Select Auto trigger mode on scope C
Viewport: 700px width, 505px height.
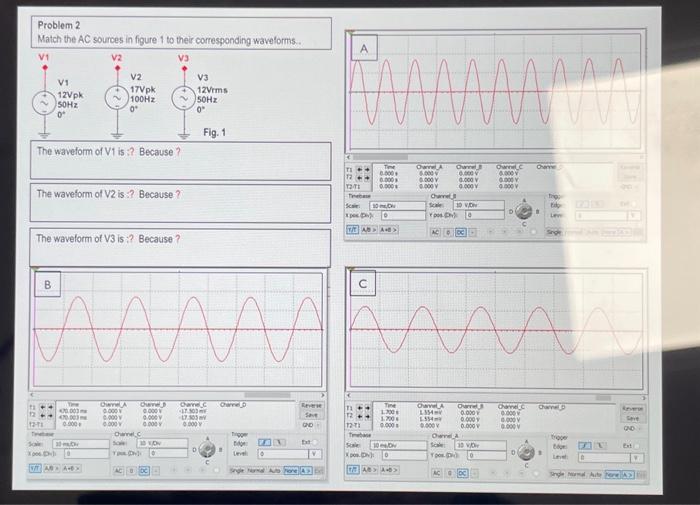[x=596, y=474]
